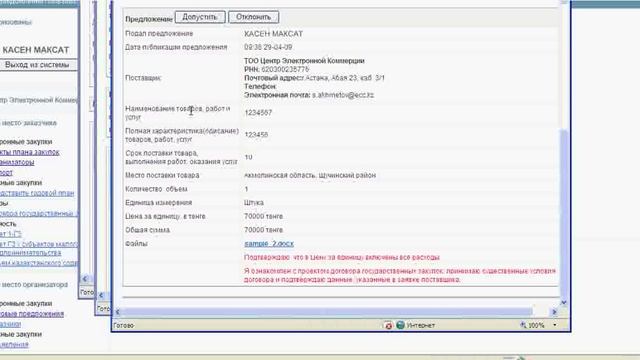
Task: Click the full description value '123456'
Action: [256, 135]
